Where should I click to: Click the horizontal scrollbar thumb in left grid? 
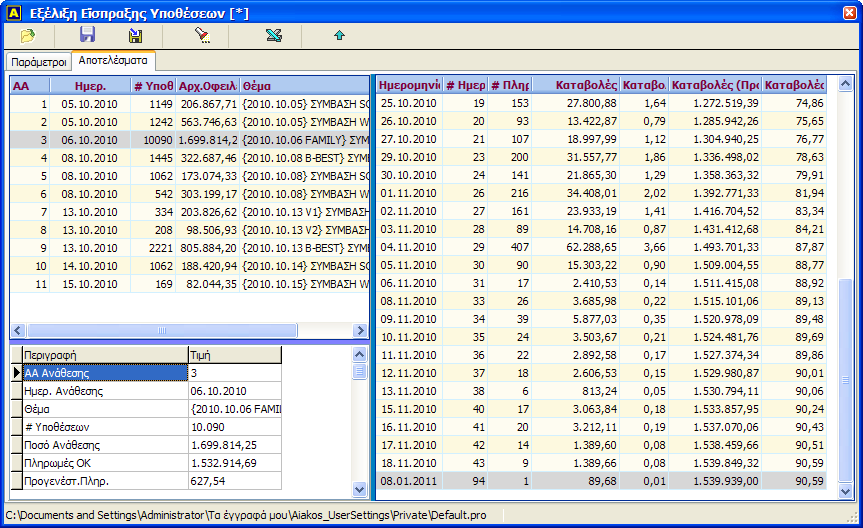(x=162, y=330)
